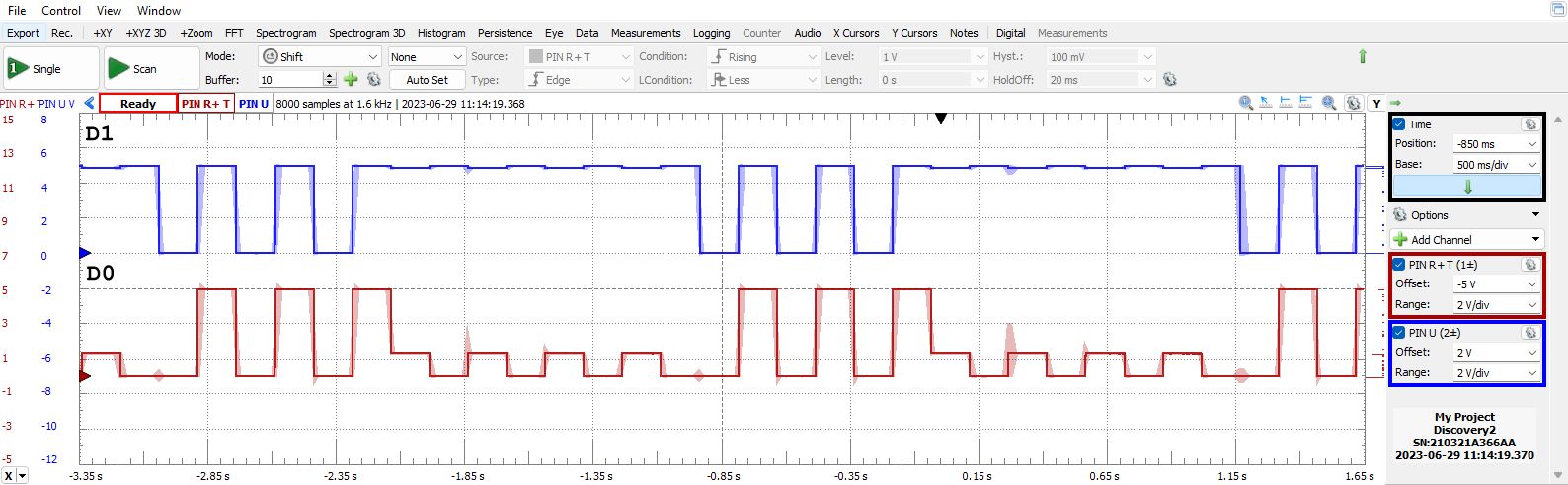Click the green up arrow in toolbar
1568x485 pixels.
[1363, 57]
